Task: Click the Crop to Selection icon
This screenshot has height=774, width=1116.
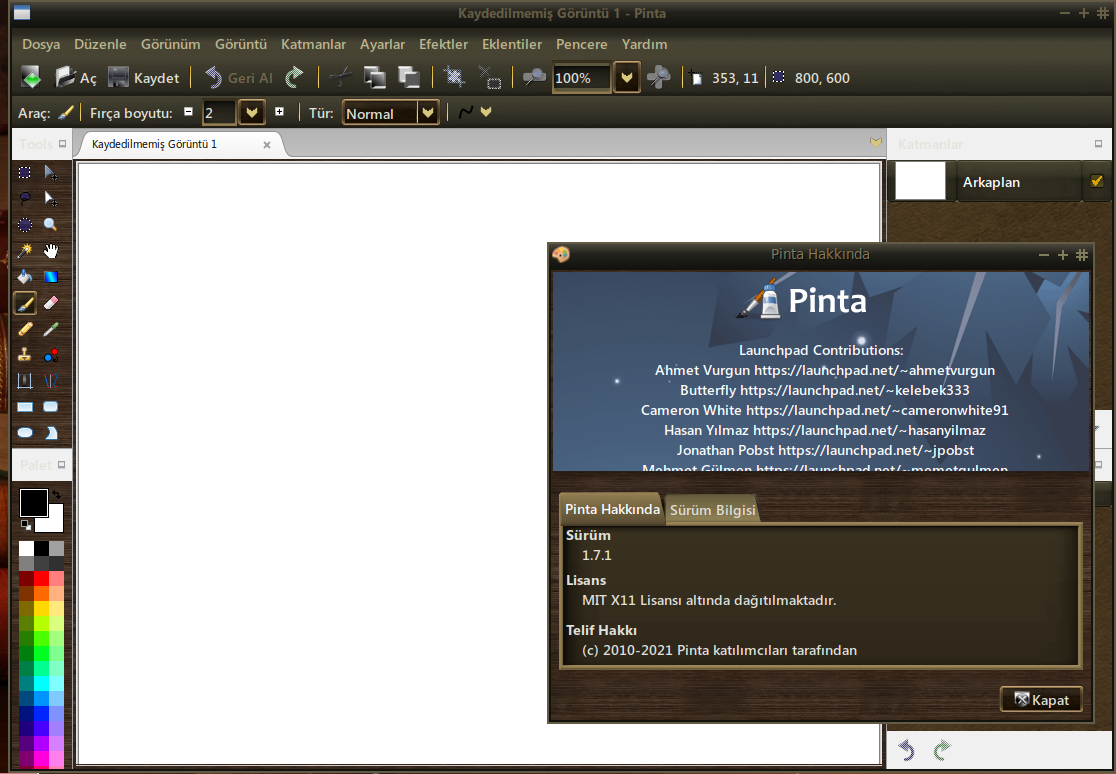Action: (x=455, y=77)
